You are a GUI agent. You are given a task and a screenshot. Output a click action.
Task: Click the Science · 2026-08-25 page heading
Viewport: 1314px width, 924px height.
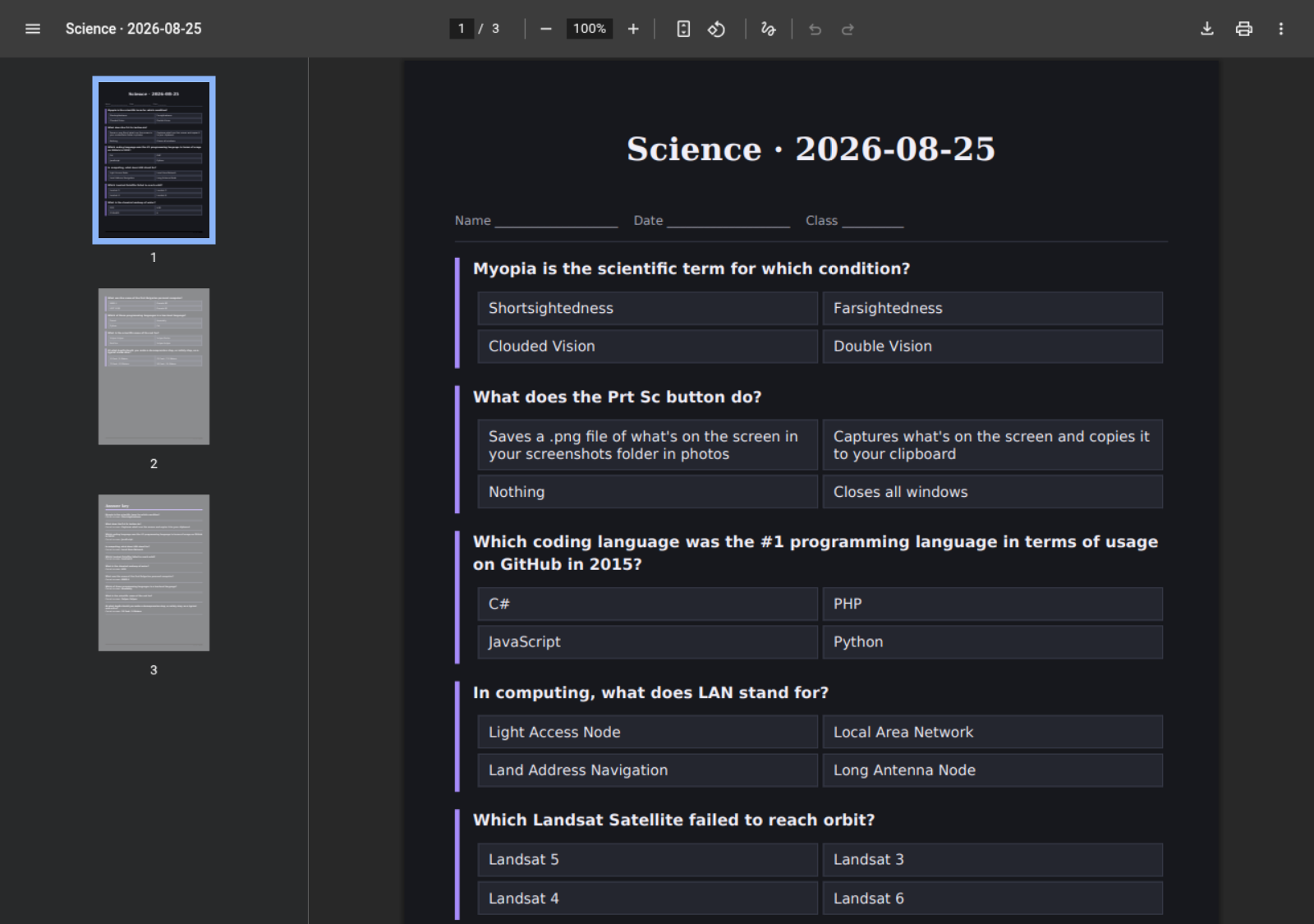[x=811, y=149]
